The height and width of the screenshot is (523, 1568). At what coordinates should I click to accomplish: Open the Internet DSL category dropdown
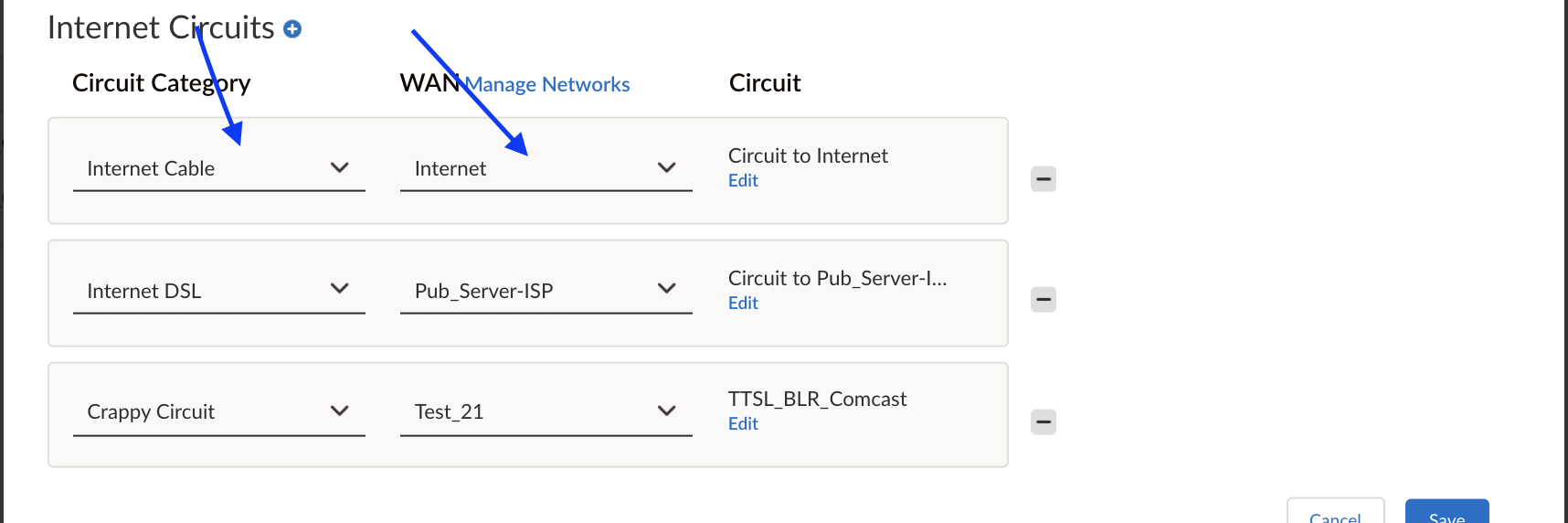pos(218,291)
